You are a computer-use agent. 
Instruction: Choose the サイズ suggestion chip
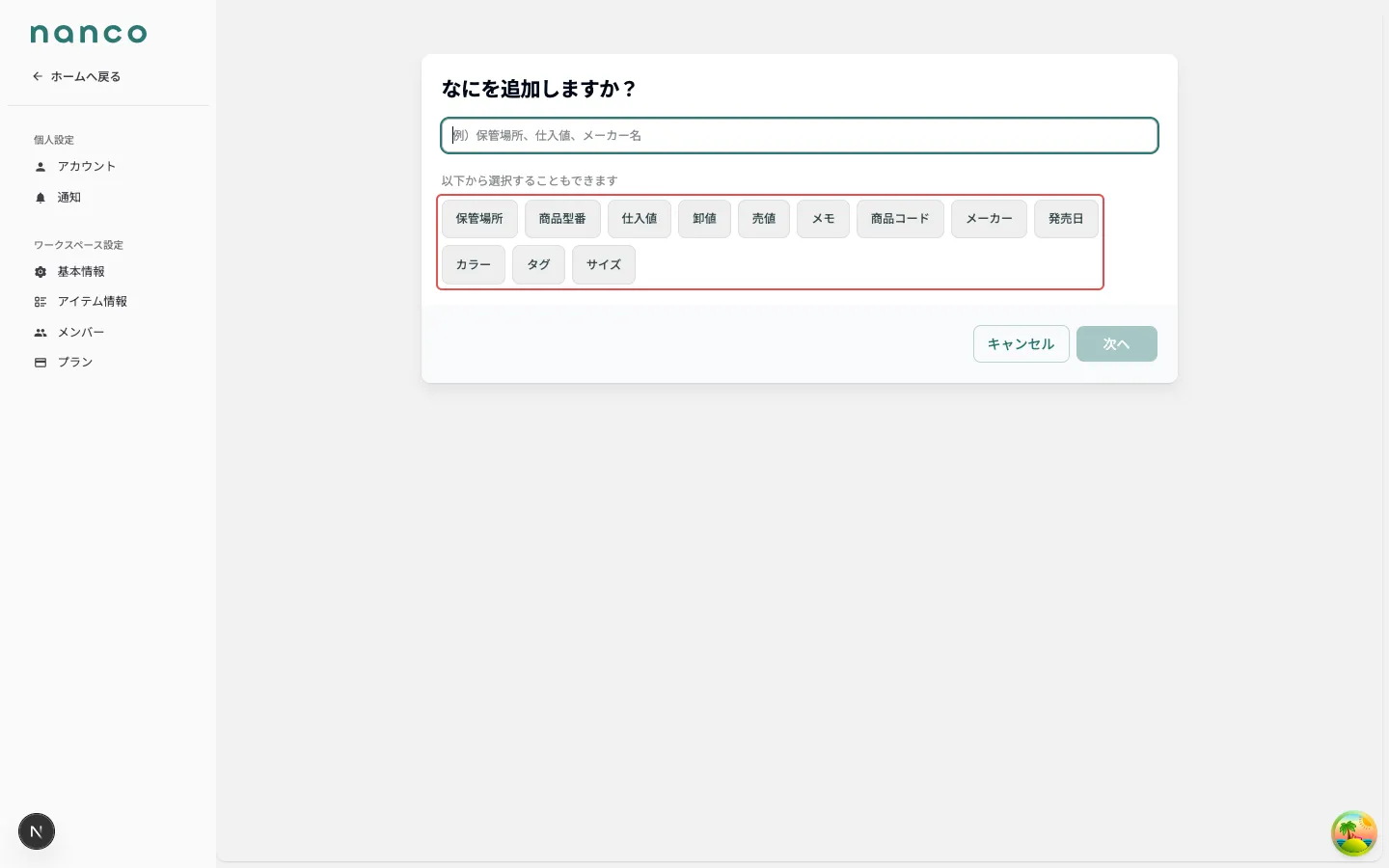coord(604,265)
